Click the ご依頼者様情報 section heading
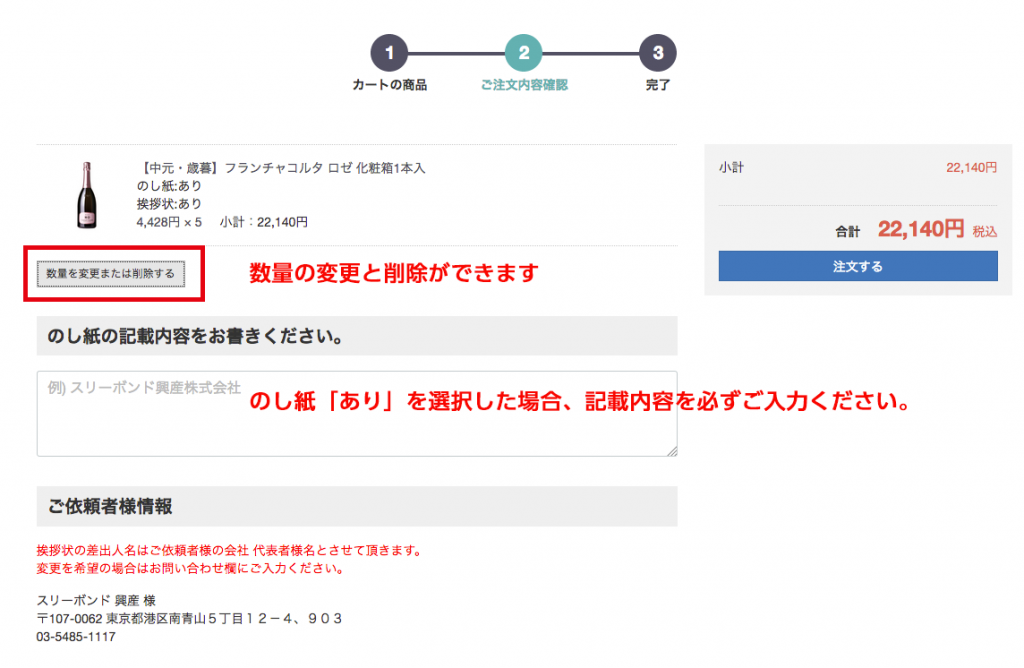The height and width of the screenshot is (668, 1024). tap(110, 507)
